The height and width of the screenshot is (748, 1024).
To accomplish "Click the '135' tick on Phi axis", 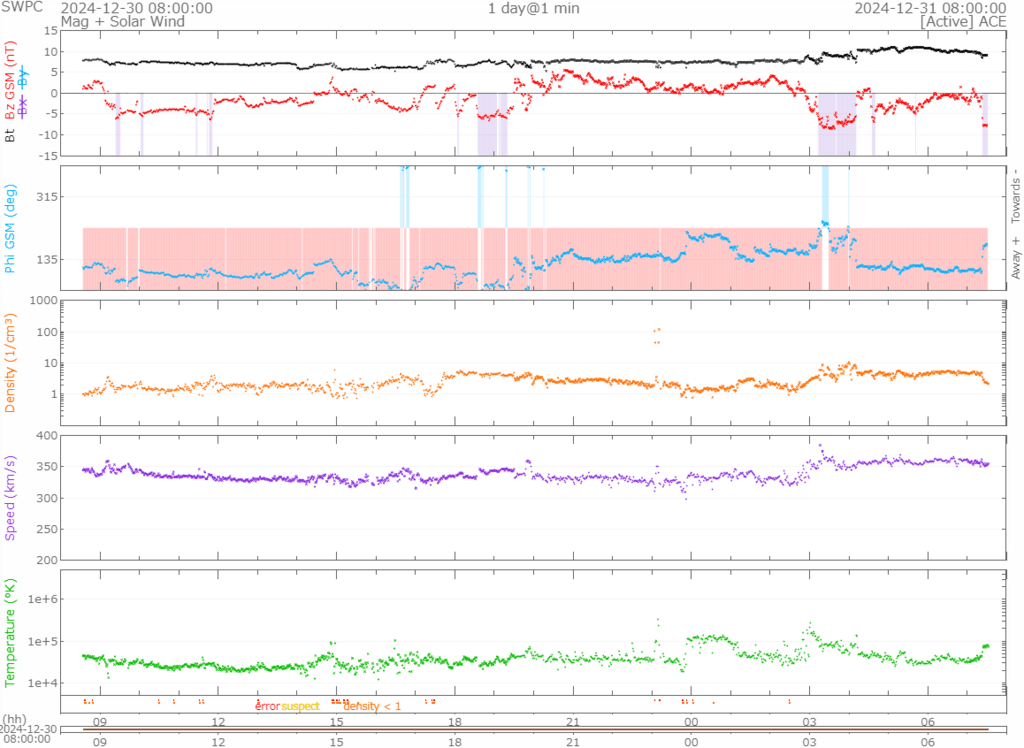I will [x=46, y=259].
